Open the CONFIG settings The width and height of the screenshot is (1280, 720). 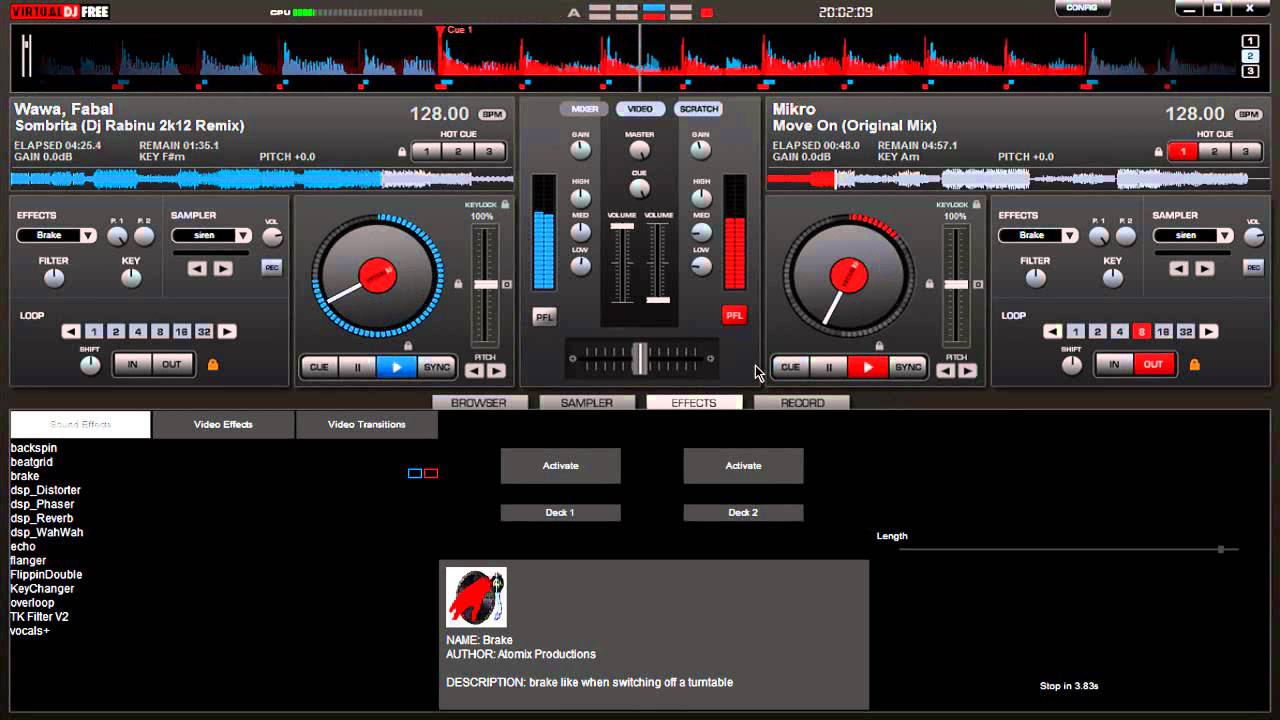tap(1082, 8)
